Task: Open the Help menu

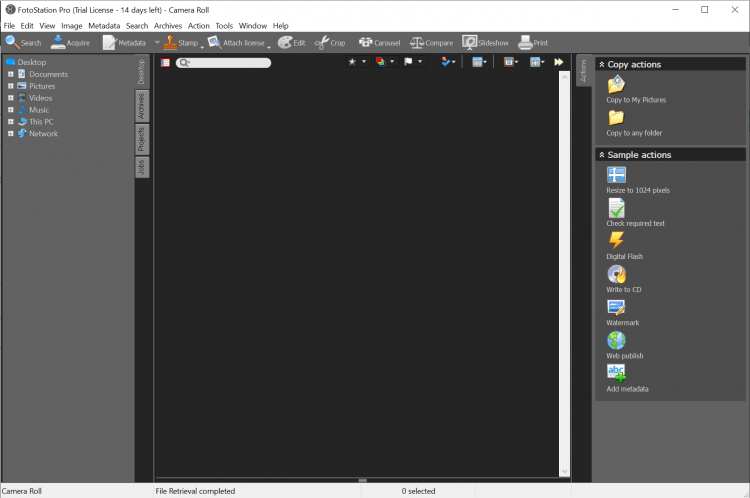Action: point(281,26)
